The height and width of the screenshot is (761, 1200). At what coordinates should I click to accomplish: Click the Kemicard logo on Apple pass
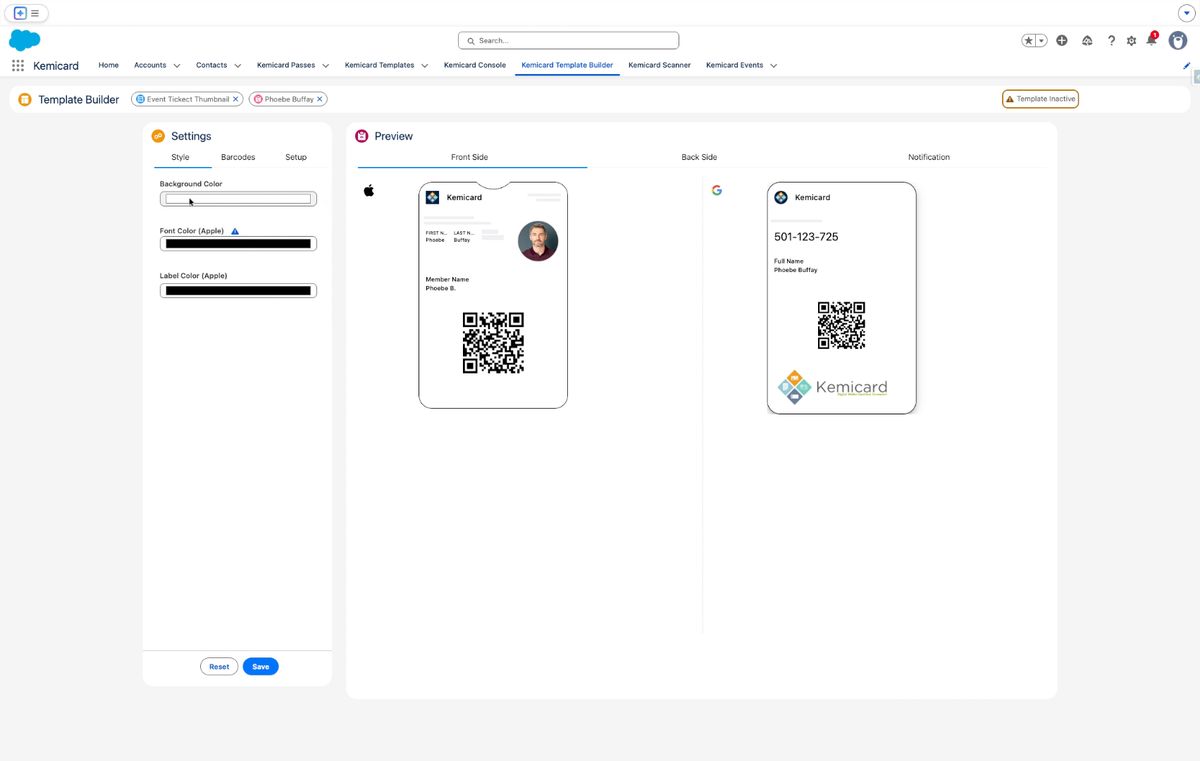(432, 197)
